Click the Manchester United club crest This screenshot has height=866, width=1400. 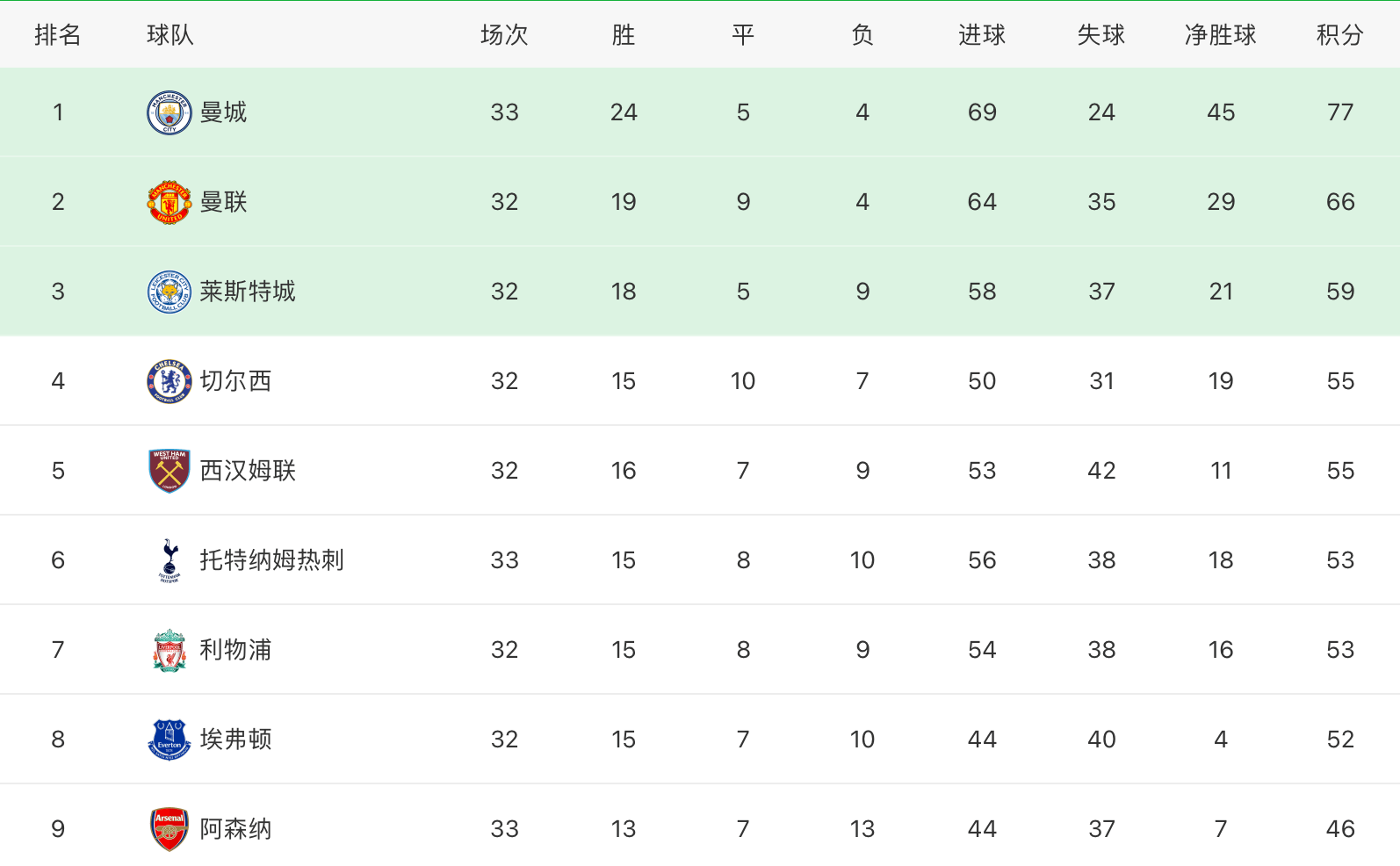tap(169, 202)
